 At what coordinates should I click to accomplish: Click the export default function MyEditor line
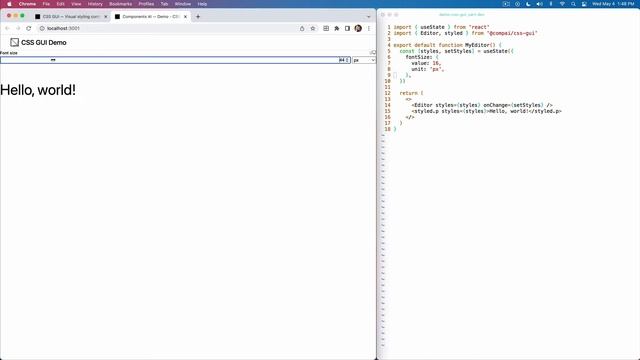coord(447,45)
